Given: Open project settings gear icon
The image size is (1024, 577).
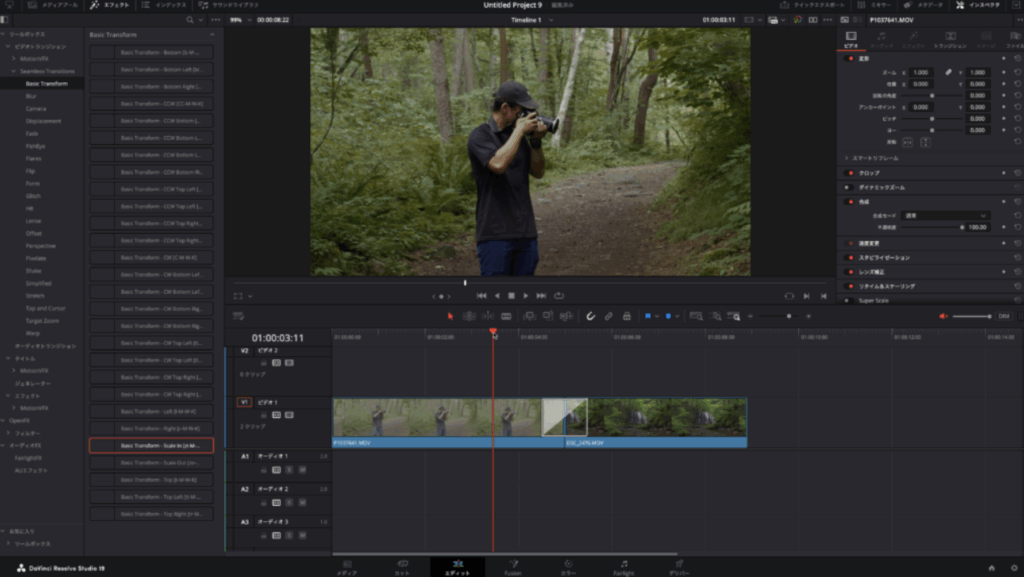Looking at the screenshot, I should 1014,568.
